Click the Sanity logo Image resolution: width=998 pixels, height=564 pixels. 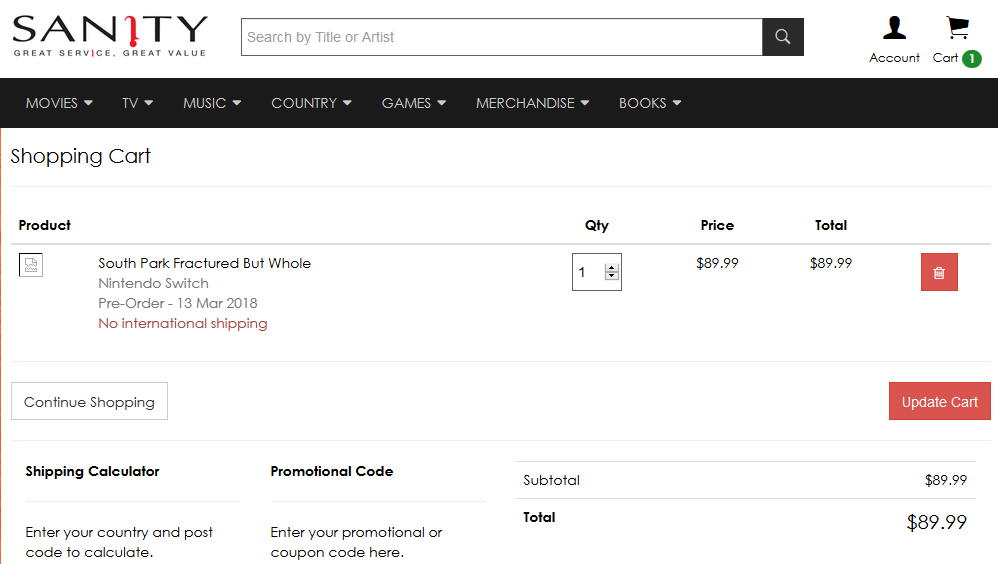coord(110,36)
